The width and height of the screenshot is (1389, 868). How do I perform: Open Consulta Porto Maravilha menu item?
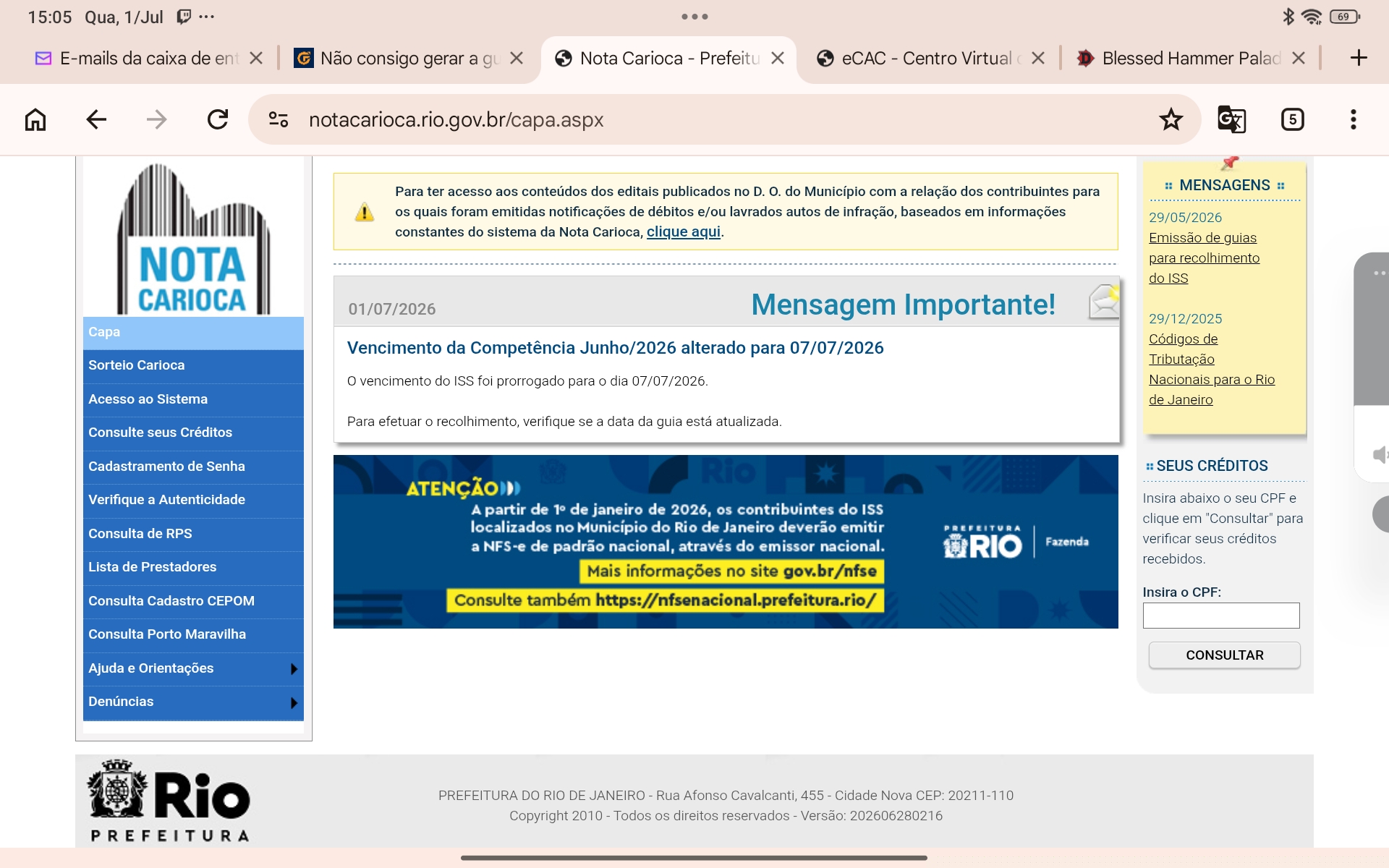[x=193, y=635]
